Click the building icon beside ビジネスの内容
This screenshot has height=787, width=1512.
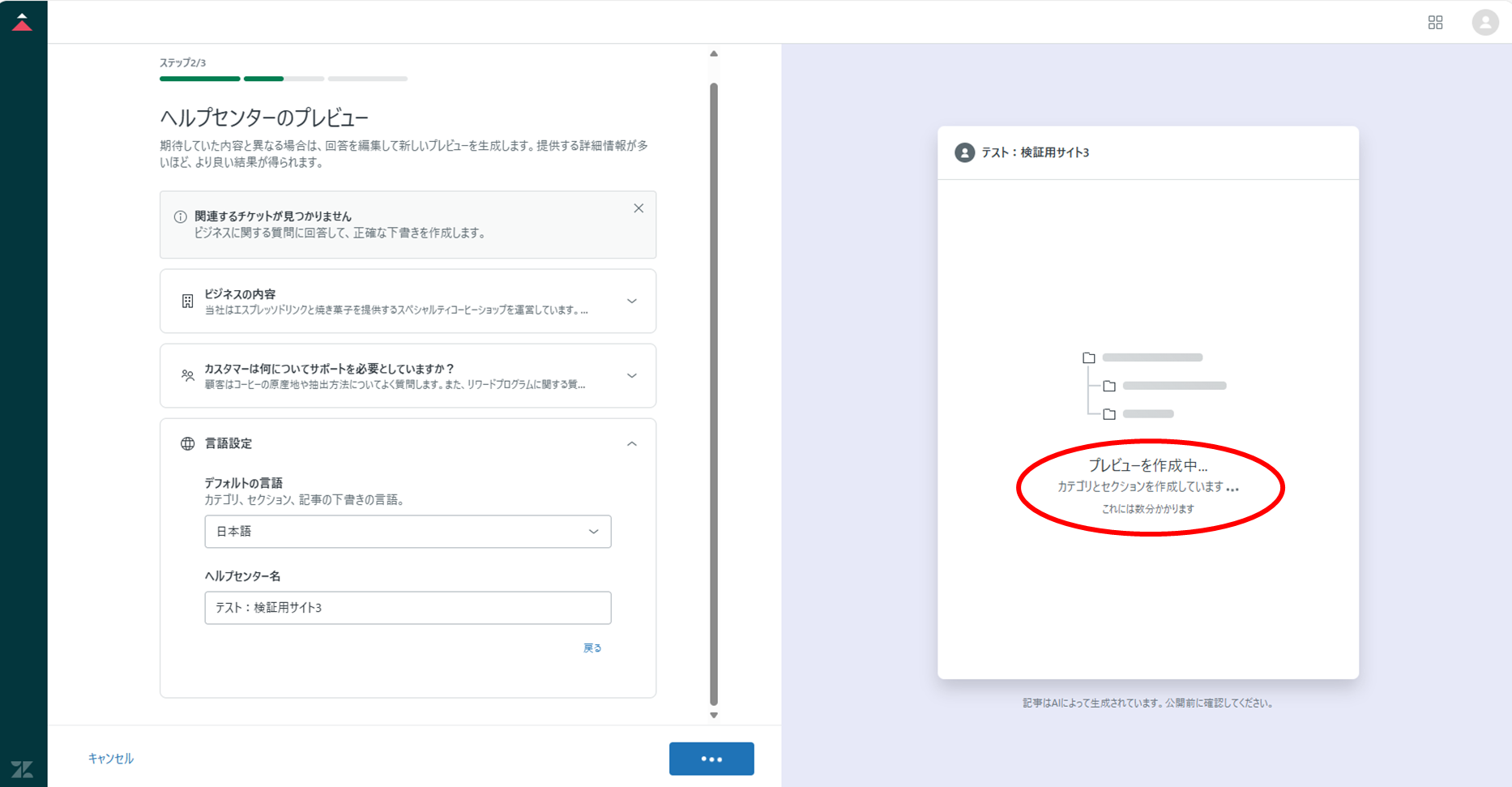click(x=187, y=302)
